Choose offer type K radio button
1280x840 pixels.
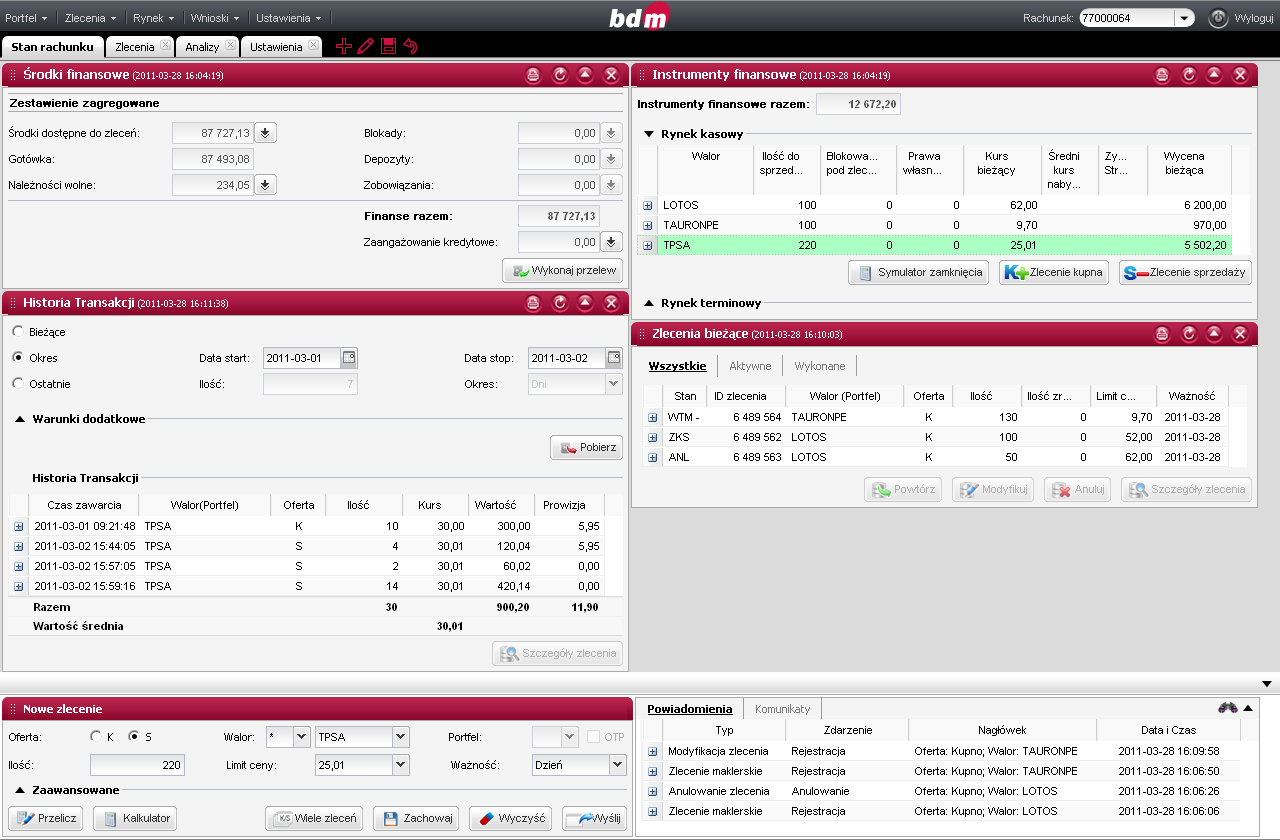96,737
